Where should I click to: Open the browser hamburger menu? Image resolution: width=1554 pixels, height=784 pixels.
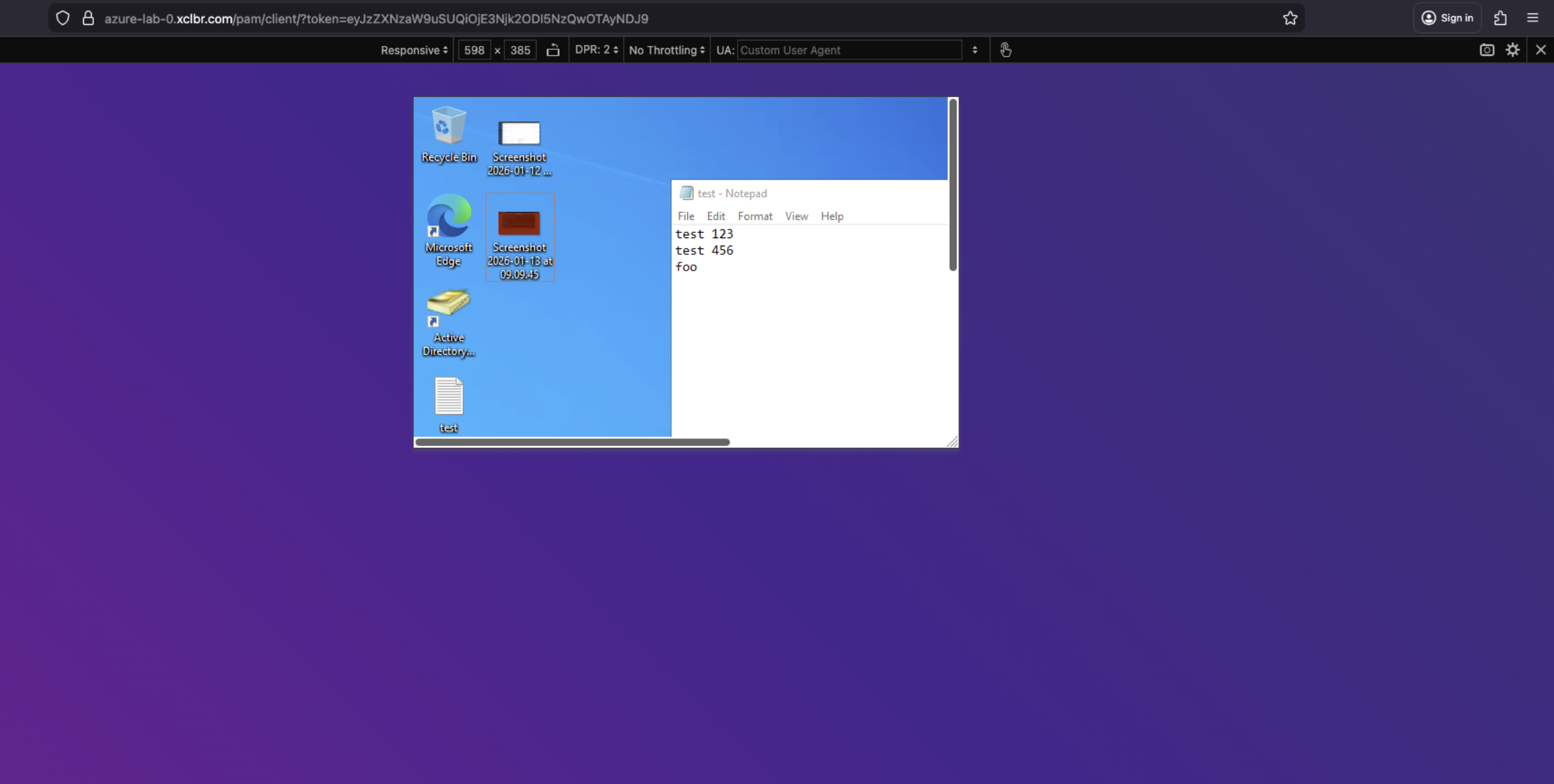click(x=1532, y=18)
